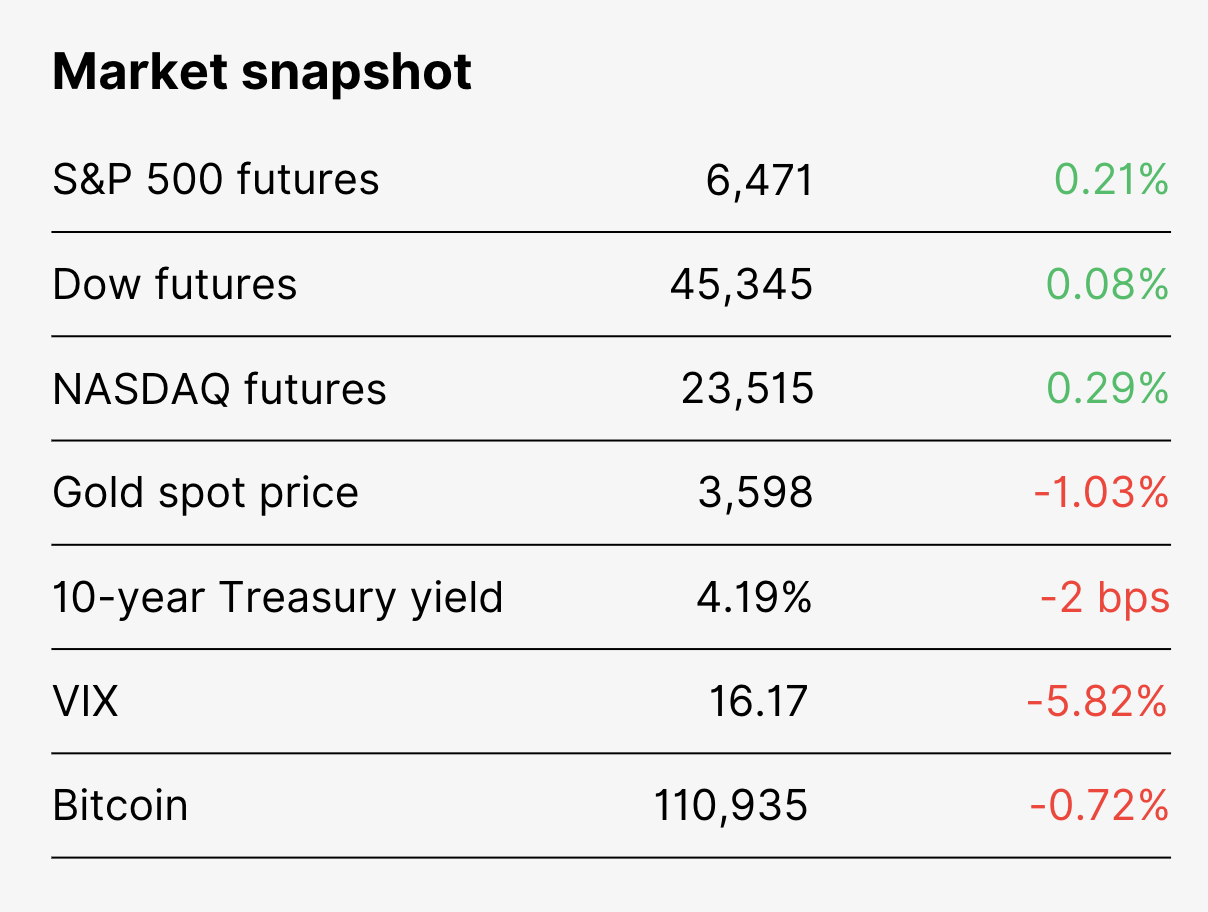Click the Dow value 45,345

tap(742, 286)
